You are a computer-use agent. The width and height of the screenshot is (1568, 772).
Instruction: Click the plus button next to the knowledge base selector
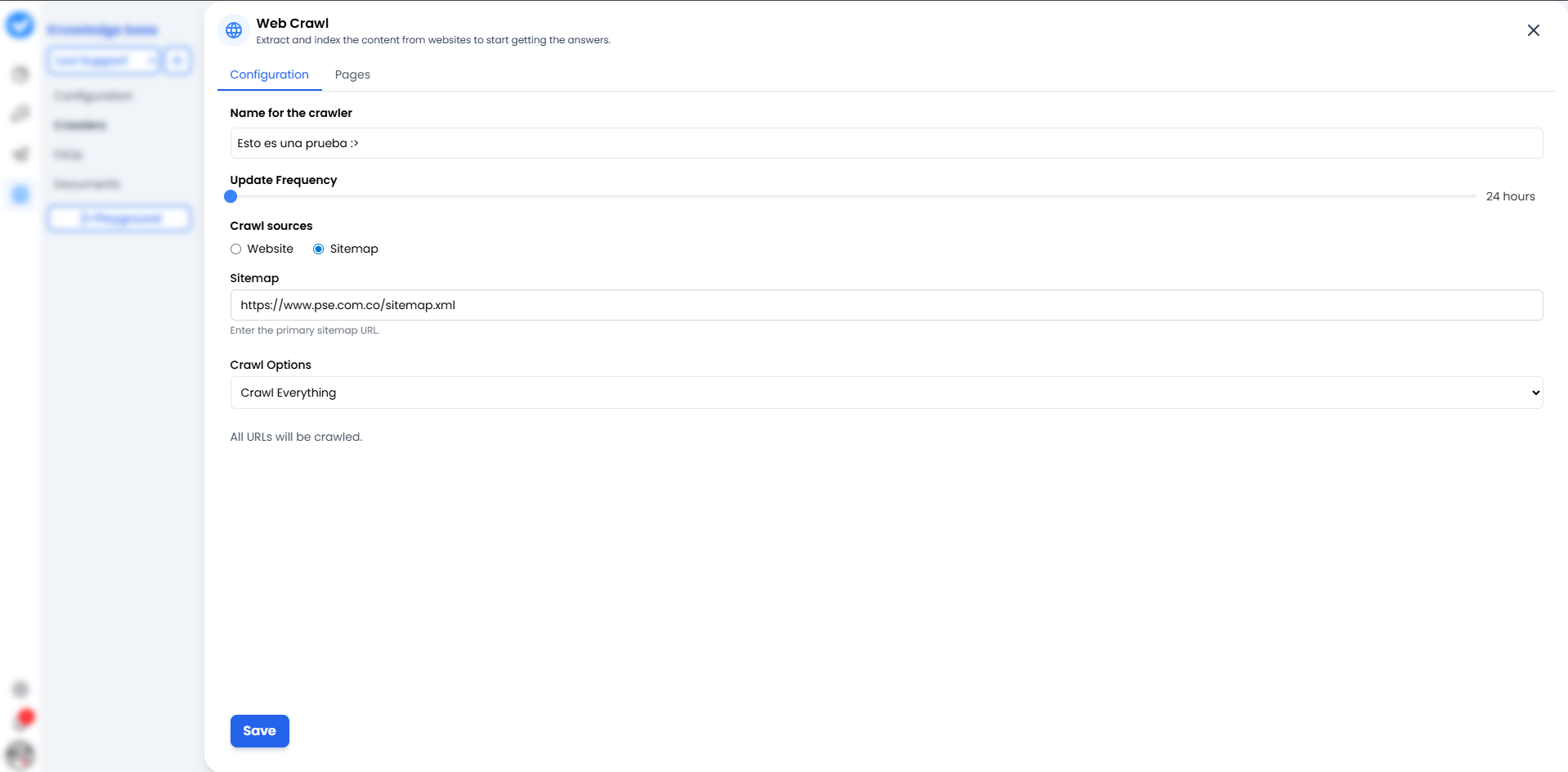[x=177, y=60]
